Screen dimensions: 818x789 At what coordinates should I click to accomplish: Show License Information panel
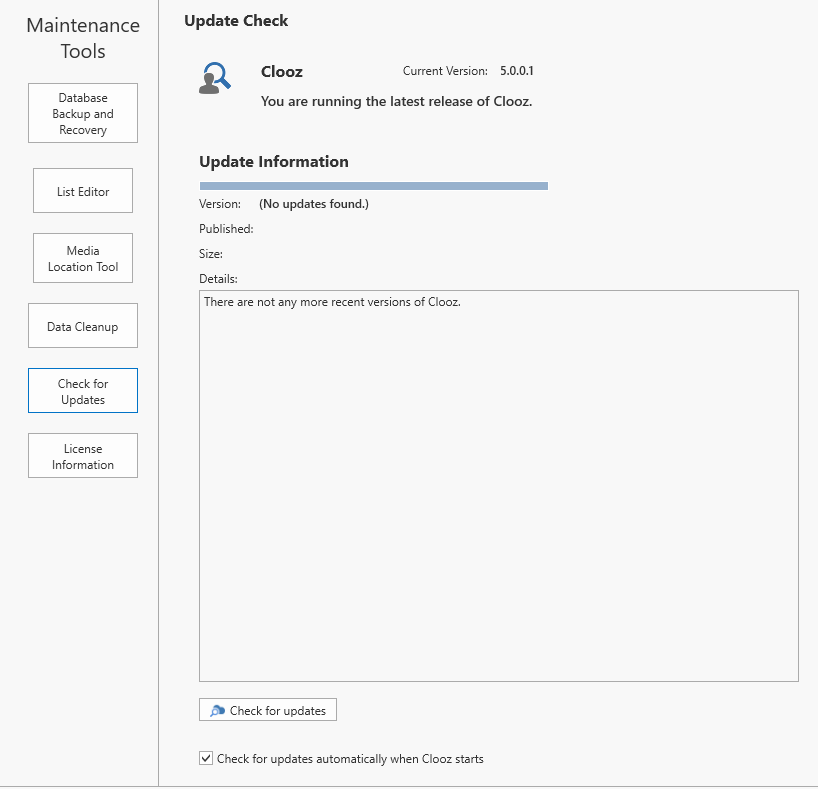coord(83,456)
